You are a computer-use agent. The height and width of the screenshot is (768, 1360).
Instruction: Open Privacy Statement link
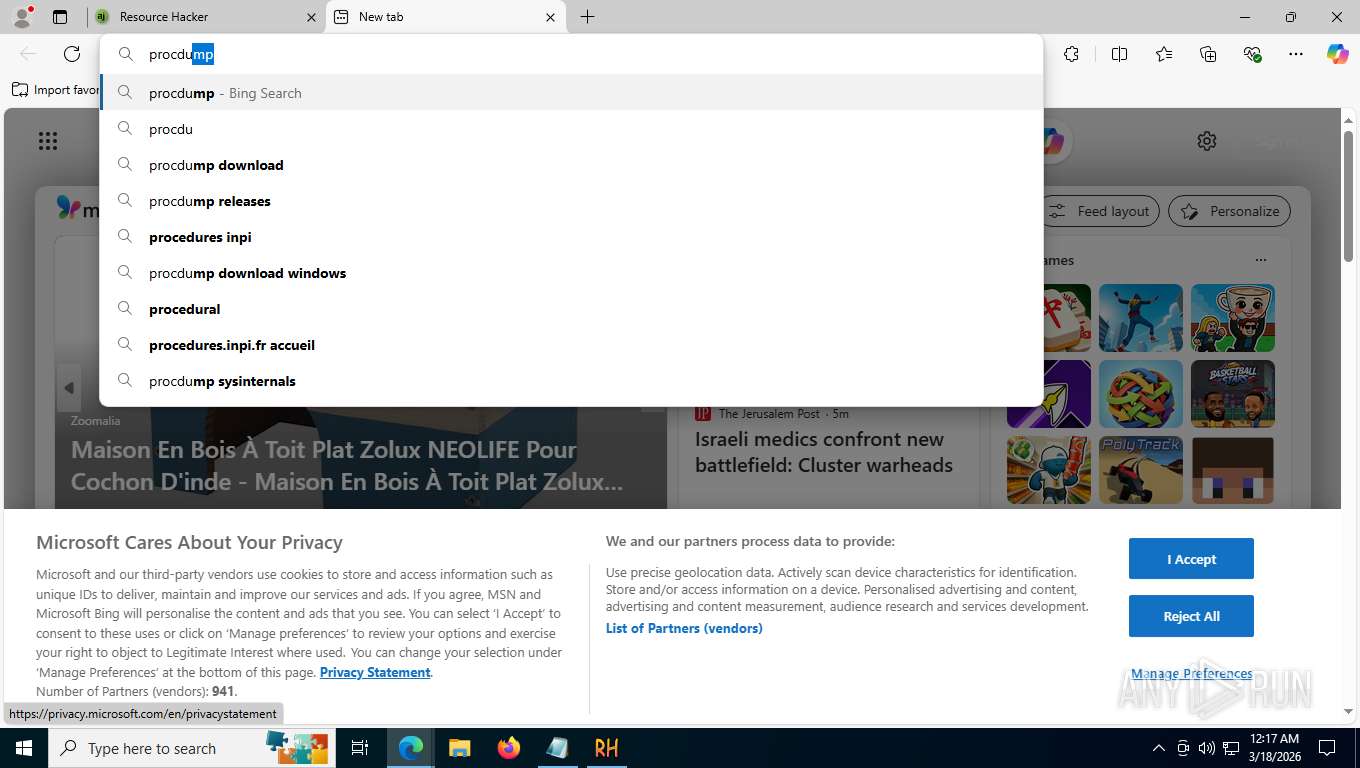(x=375, y=672)
